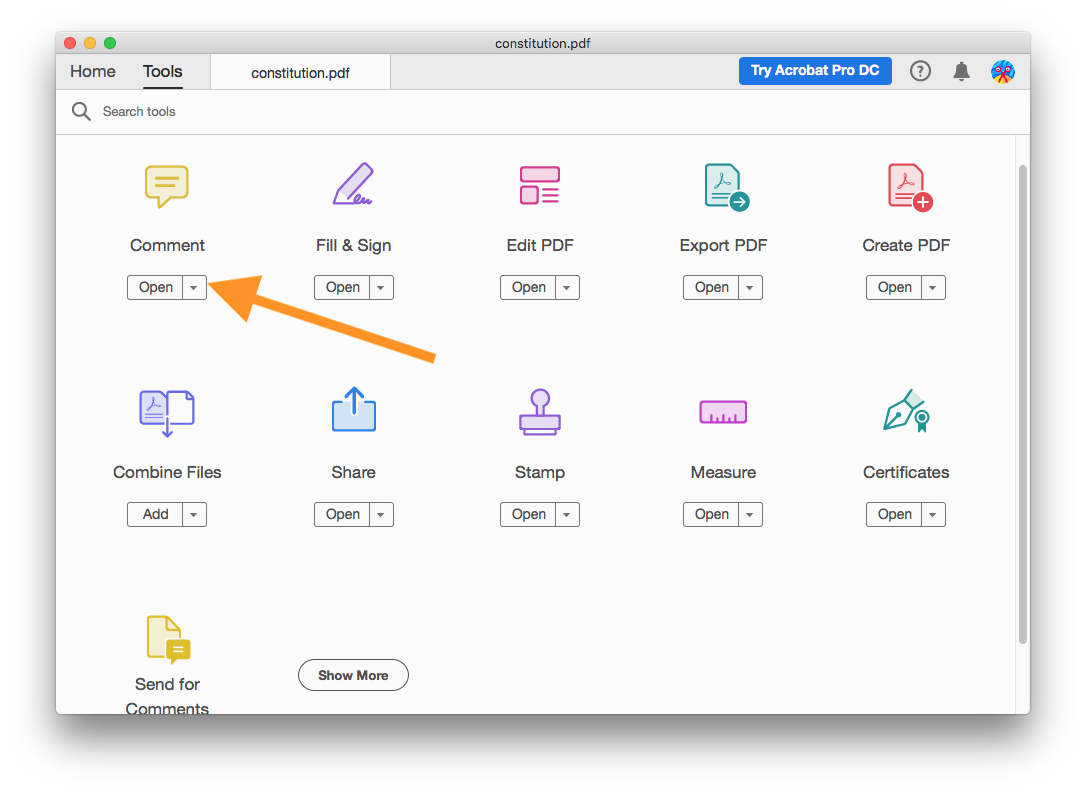
Task: Click the Stamp tool icon
Action: point(539,412)
